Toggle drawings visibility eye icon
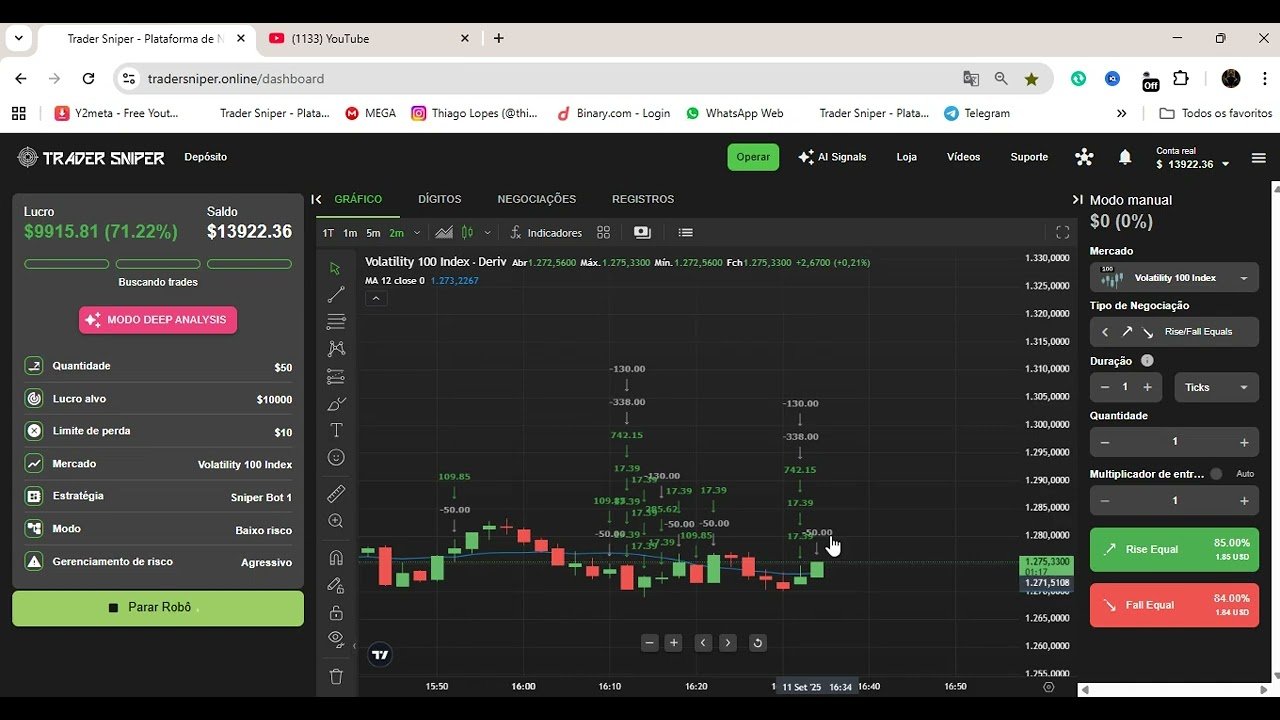This screenshot has height=720, width=1280. [336, 639]
